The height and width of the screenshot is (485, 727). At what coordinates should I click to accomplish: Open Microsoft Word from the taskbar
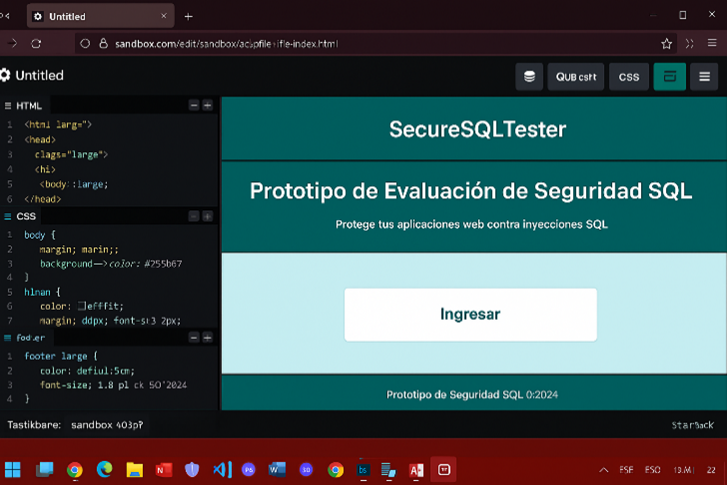coord(277,469)
